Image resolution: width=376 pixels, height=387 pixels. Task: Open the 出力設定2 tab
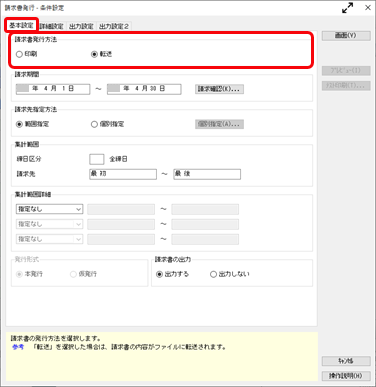114,26
